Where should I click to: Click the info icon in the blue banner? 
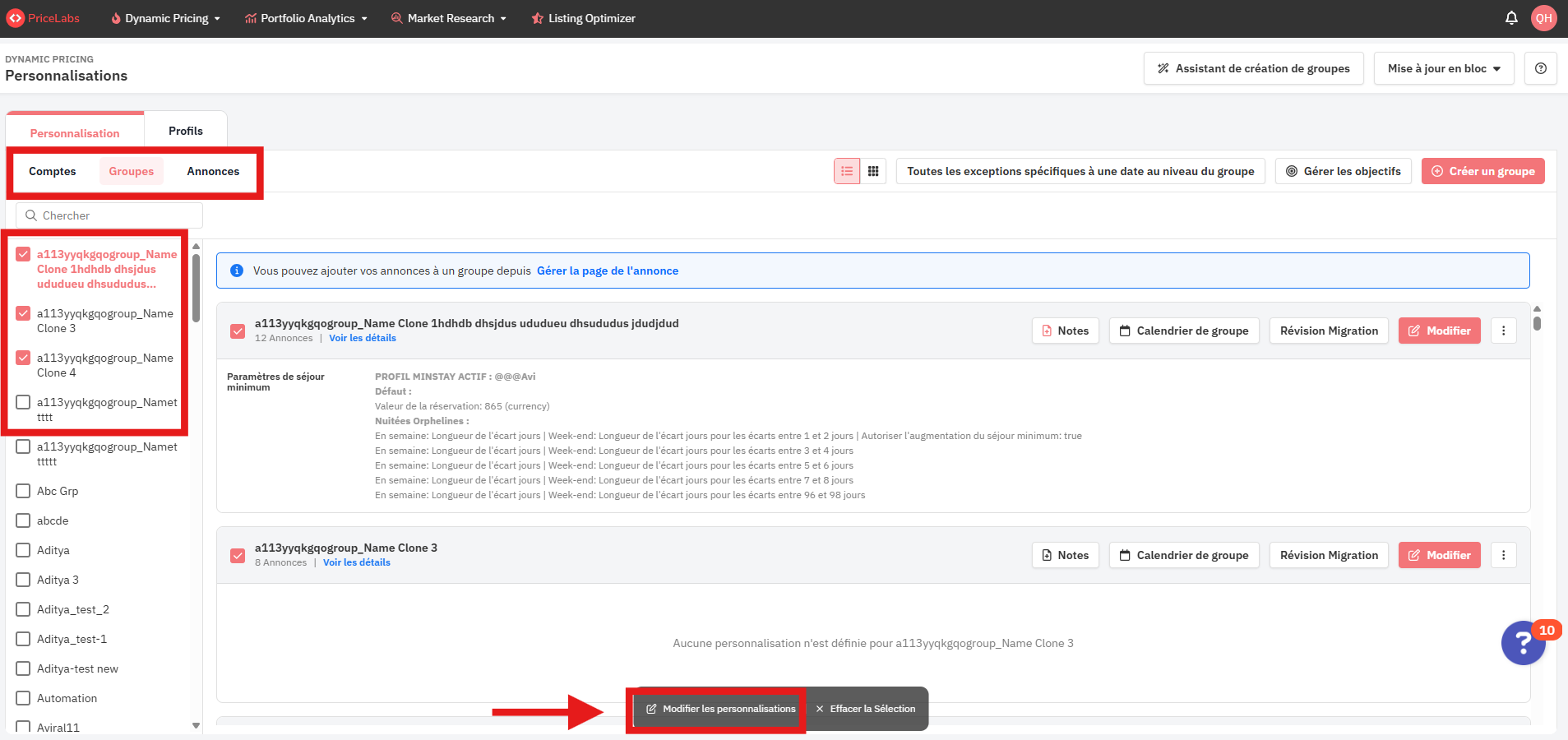(237, 271)
